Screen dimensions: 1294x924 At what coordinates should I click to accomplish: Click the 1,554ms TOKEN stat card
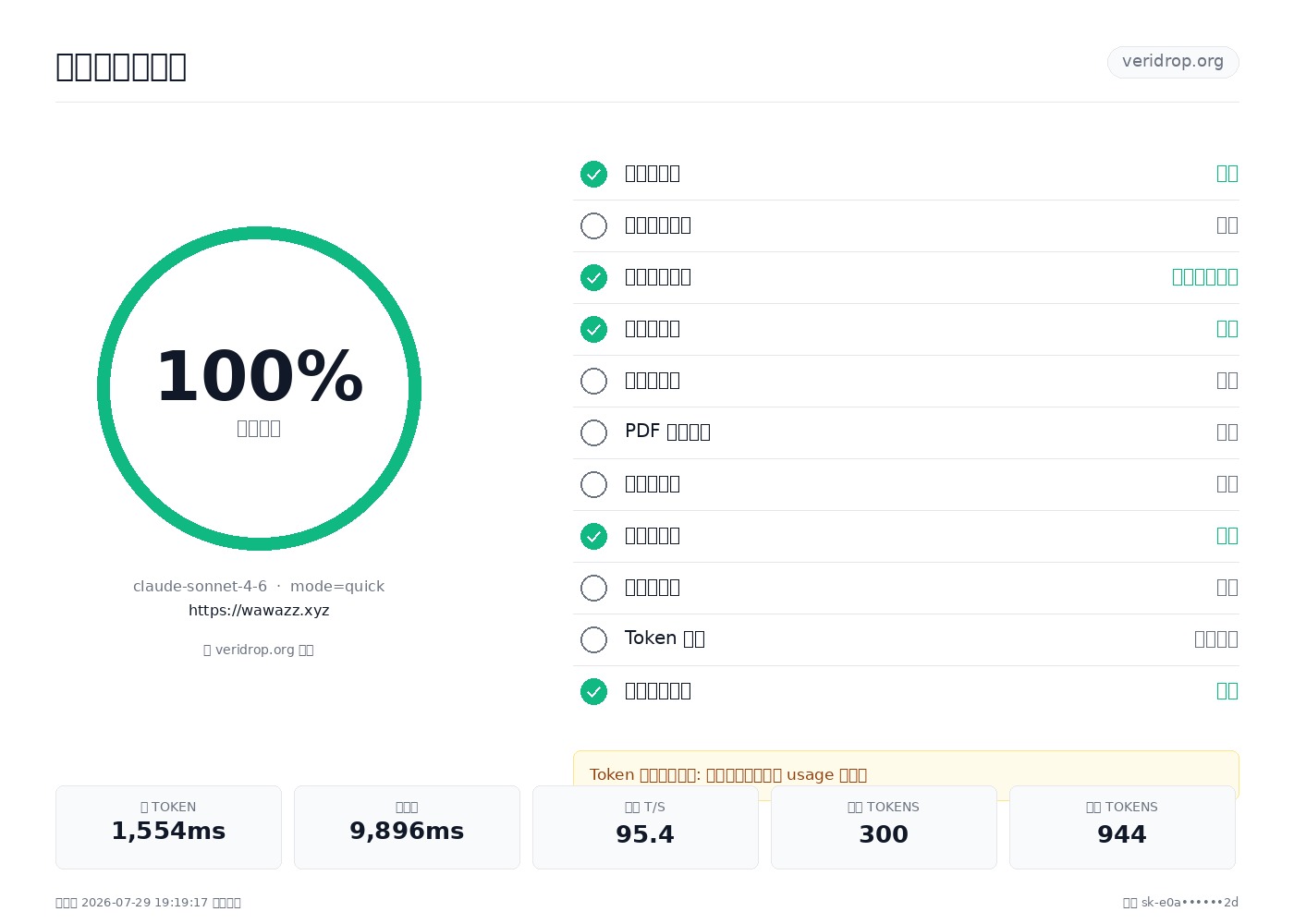pos(168,827)
